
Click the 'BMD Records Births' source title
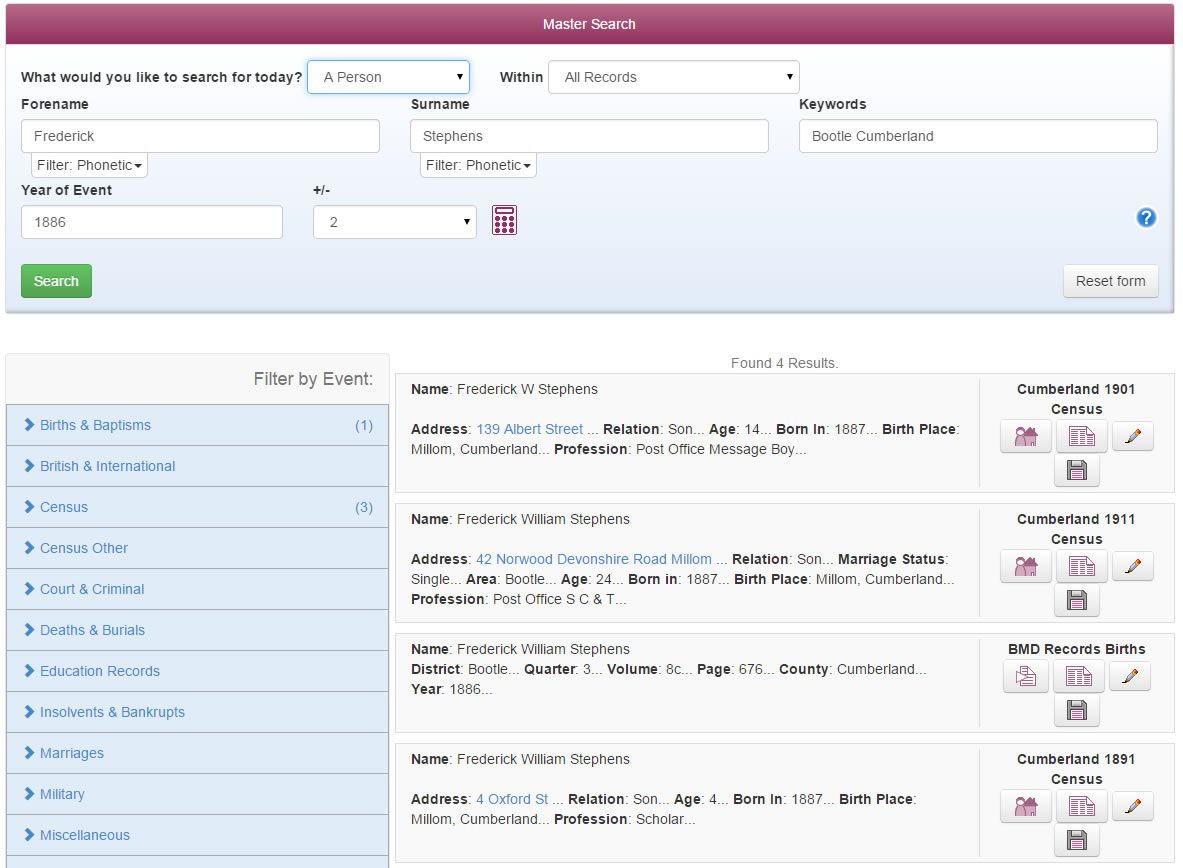(x=1077, y=649)
